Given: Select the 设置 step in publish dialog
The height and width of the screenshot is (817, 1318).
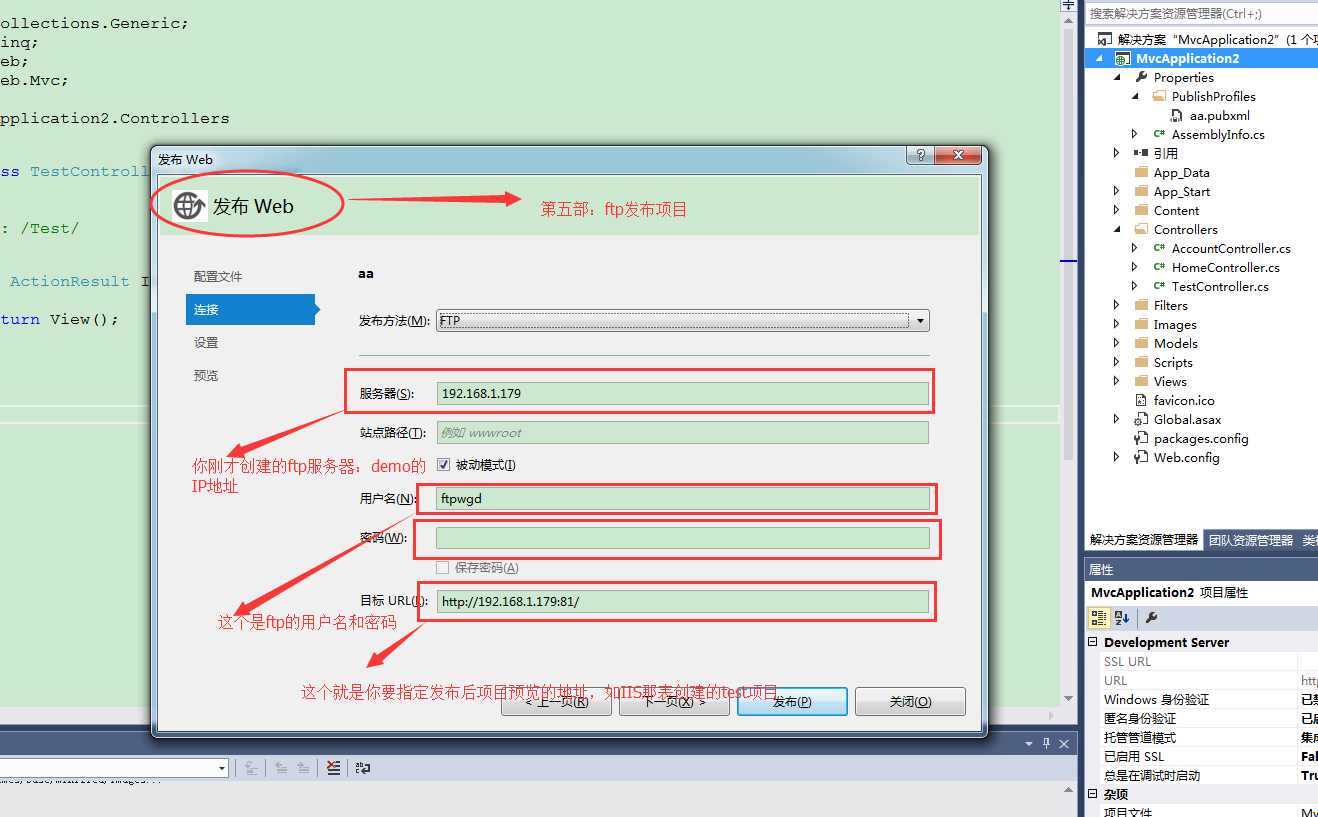Looking at the screenshot, I should point(206,342).
